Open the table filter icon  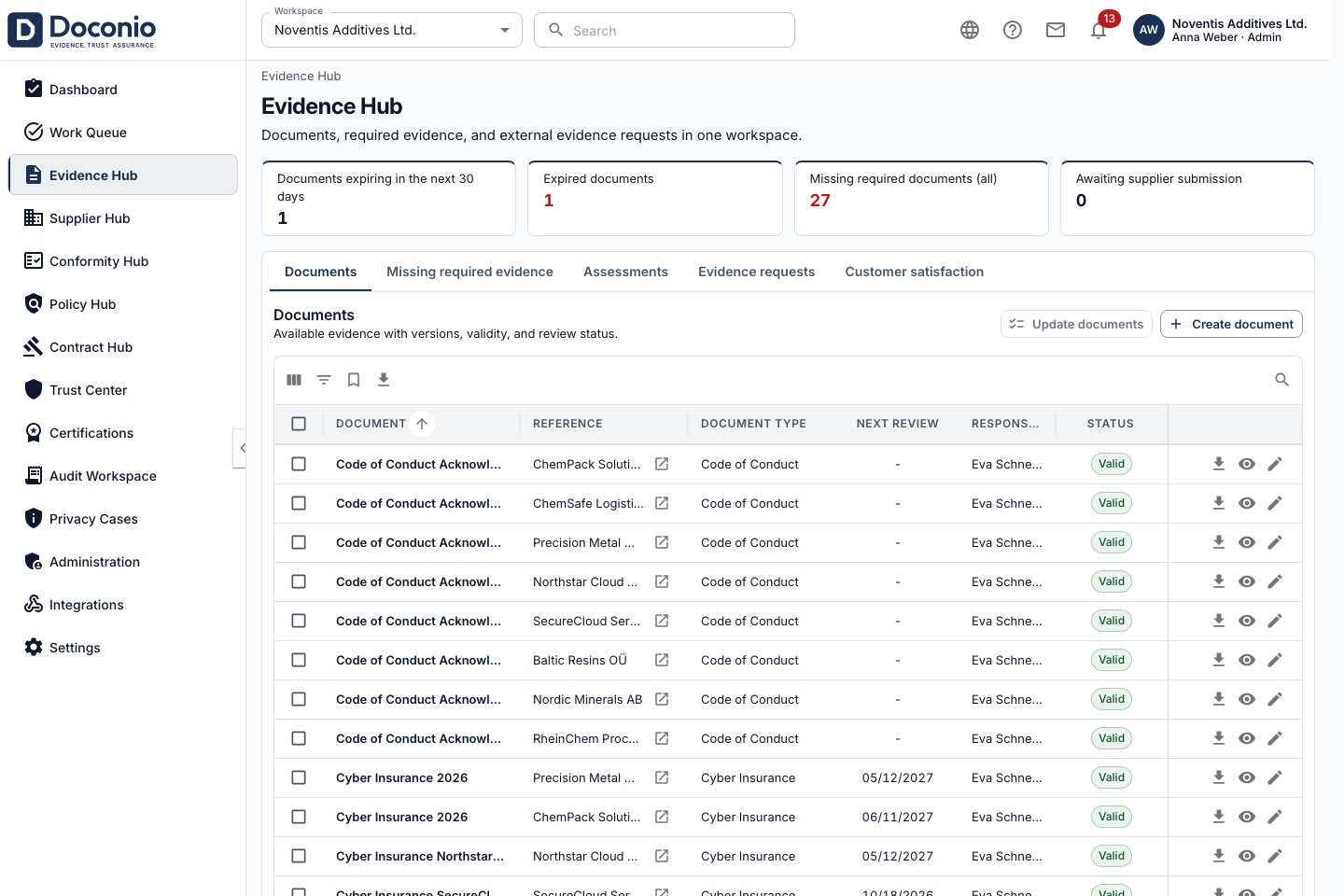click(324, 380)
